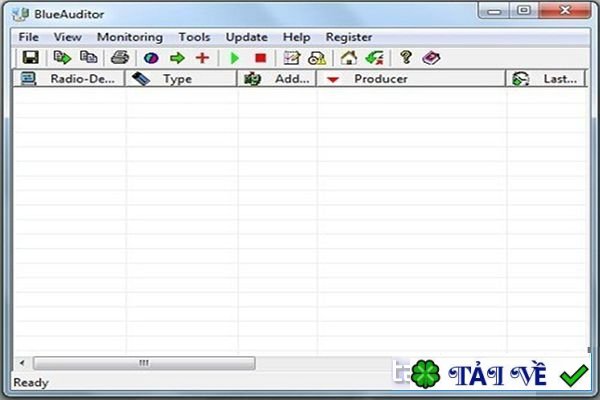Click the Ready status bar text
Viewport: 600px width, 400px height.
(31, 382)
